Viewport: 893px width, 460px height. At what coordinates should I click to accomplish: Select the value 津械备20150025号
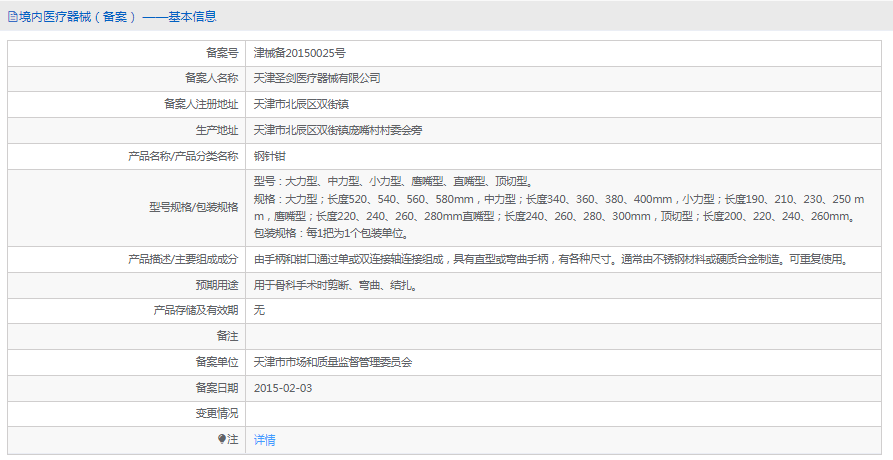click(x=300, y=53)
